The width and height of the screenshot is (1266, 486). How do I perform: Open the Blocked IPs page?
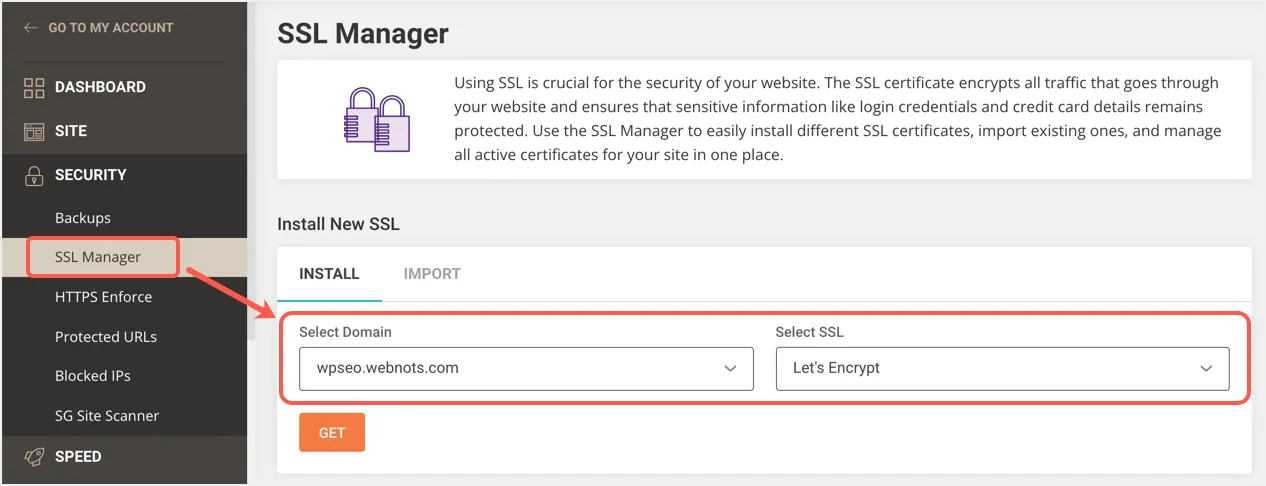pos(93,376)
